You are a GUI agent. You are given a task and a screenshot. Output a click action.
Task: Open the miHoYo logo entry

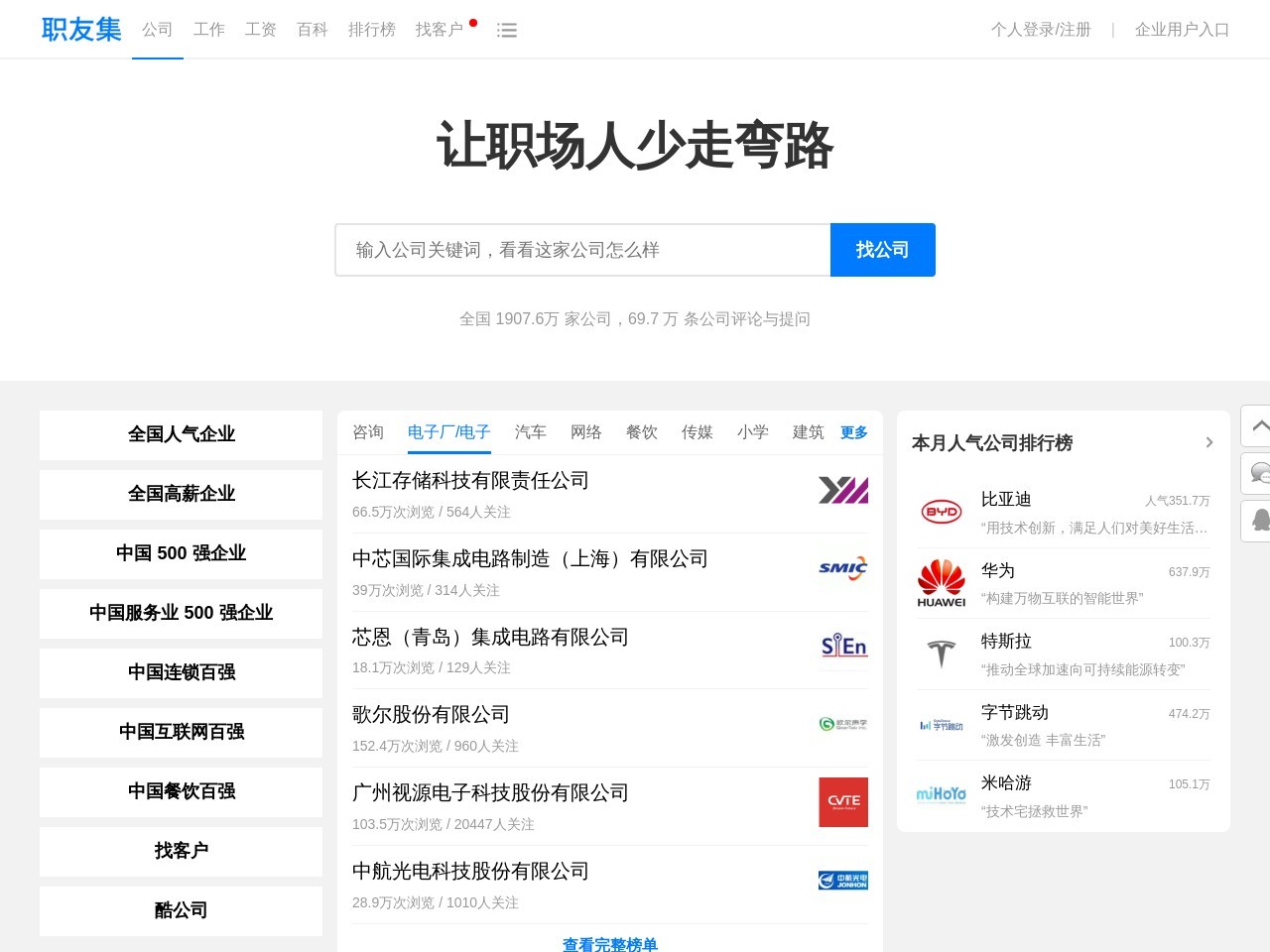point(941,793)
